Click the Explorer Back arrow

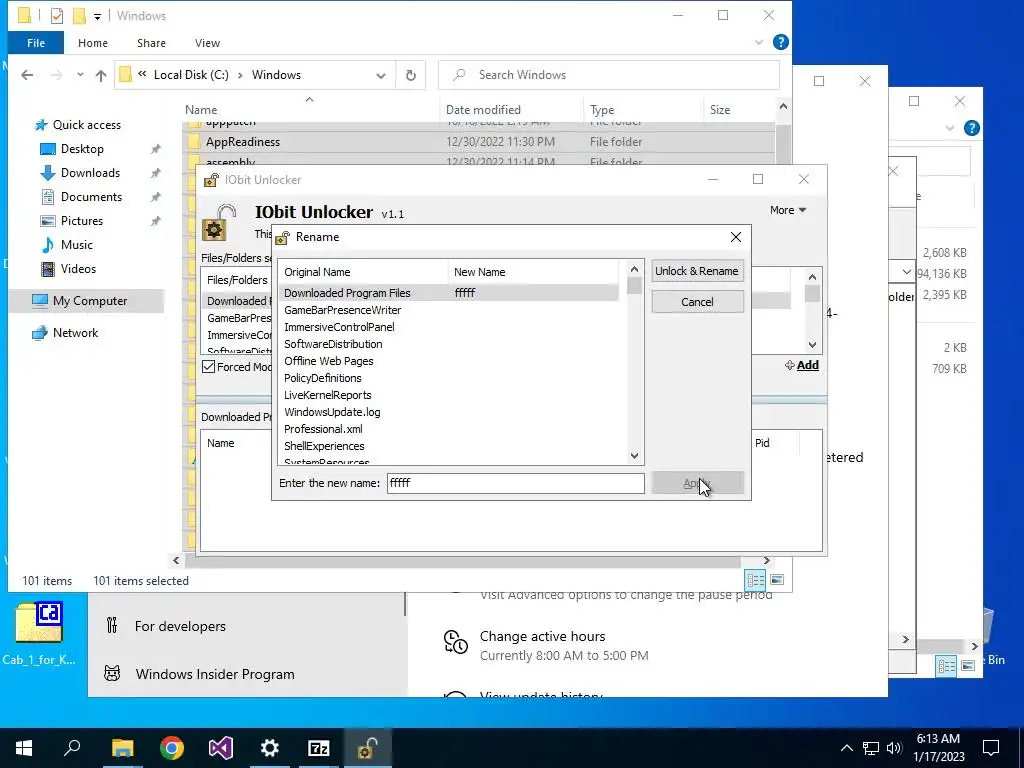coord(27,75)
